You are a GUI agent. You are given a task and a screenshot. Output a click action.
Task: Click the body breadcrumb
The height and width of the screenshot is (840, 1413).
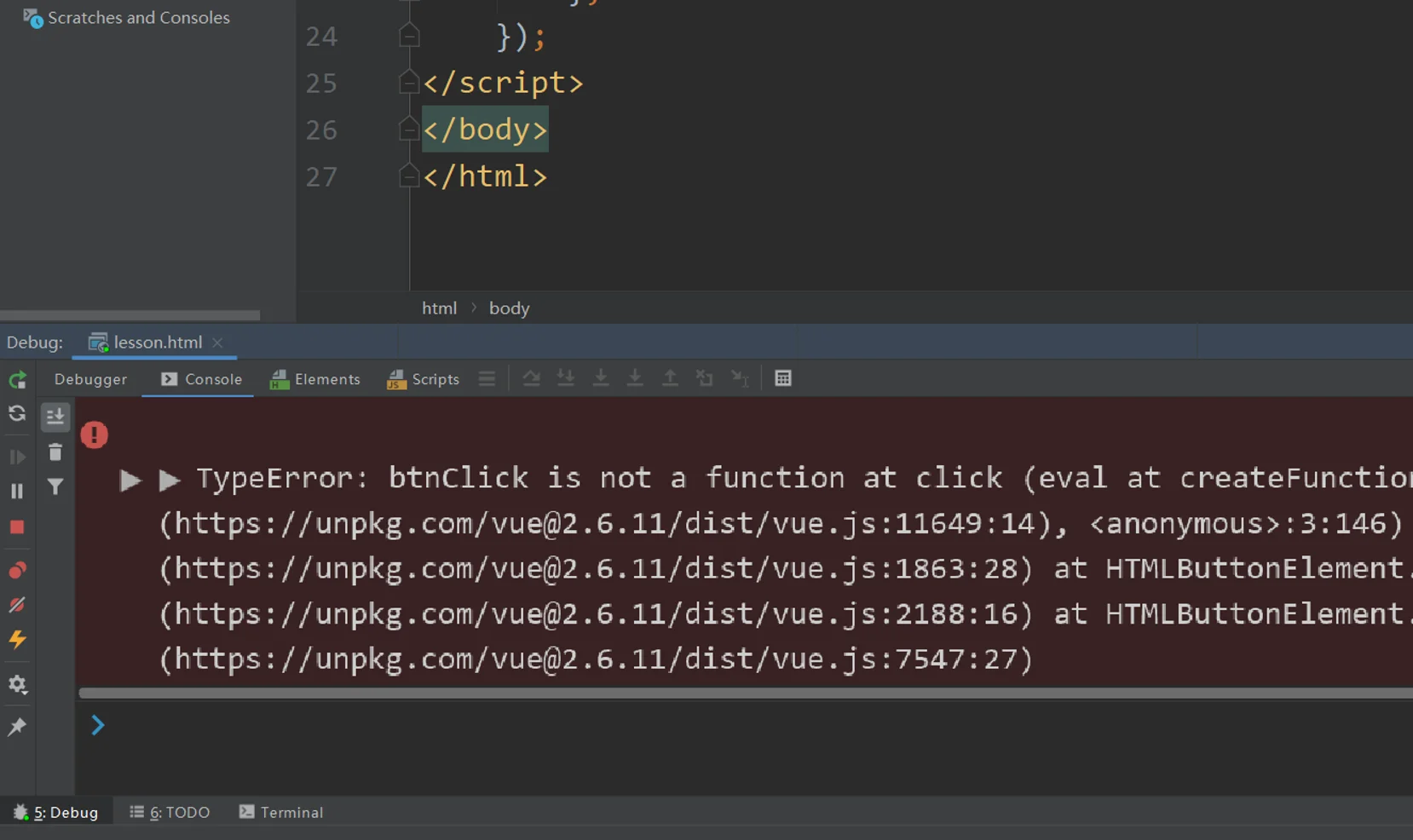click(509, 308)
